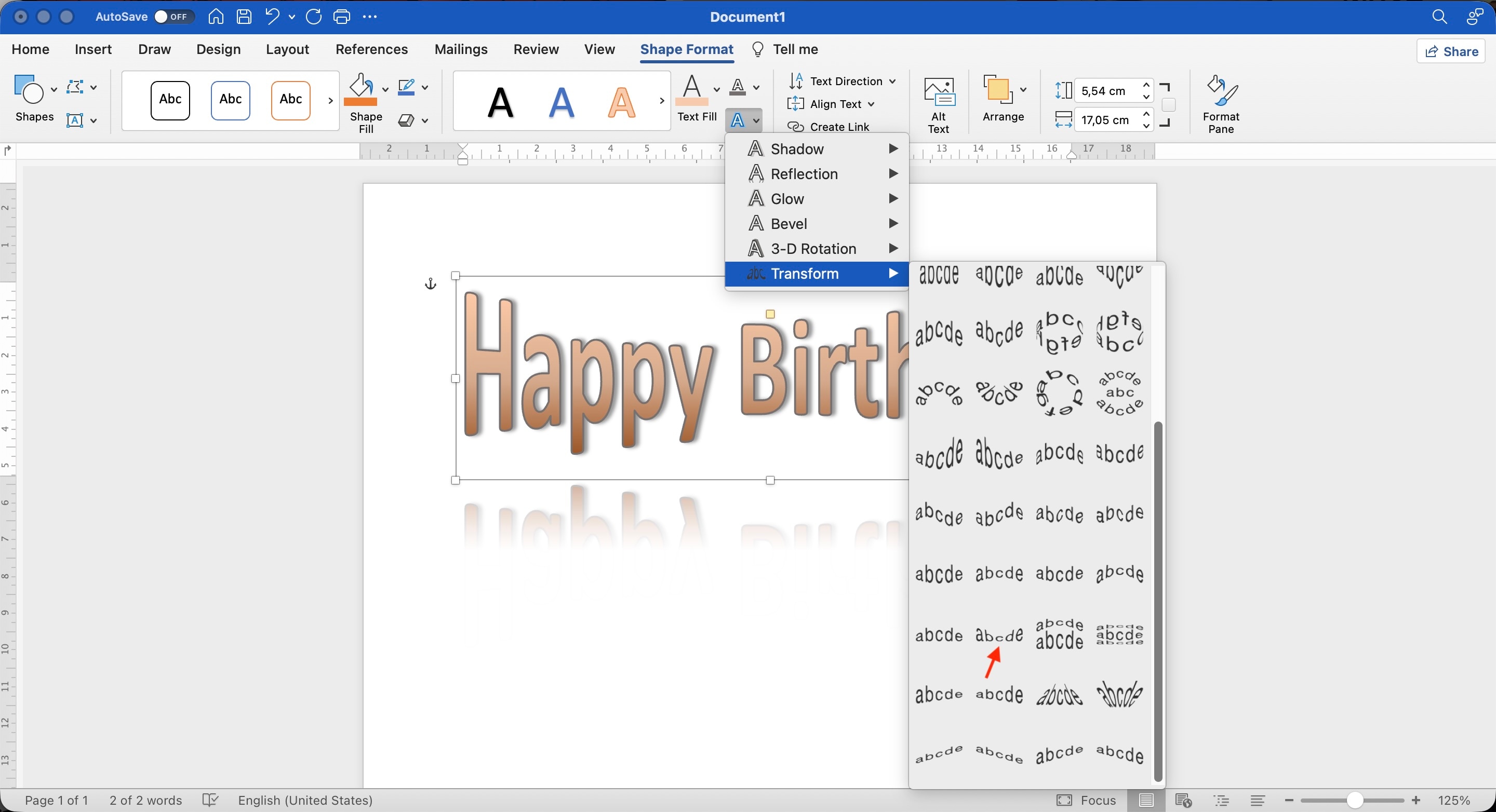Viewport: 1496px width, 812px height.
Task: Switch to the Design tab
Action: click(x=218, y=49)
